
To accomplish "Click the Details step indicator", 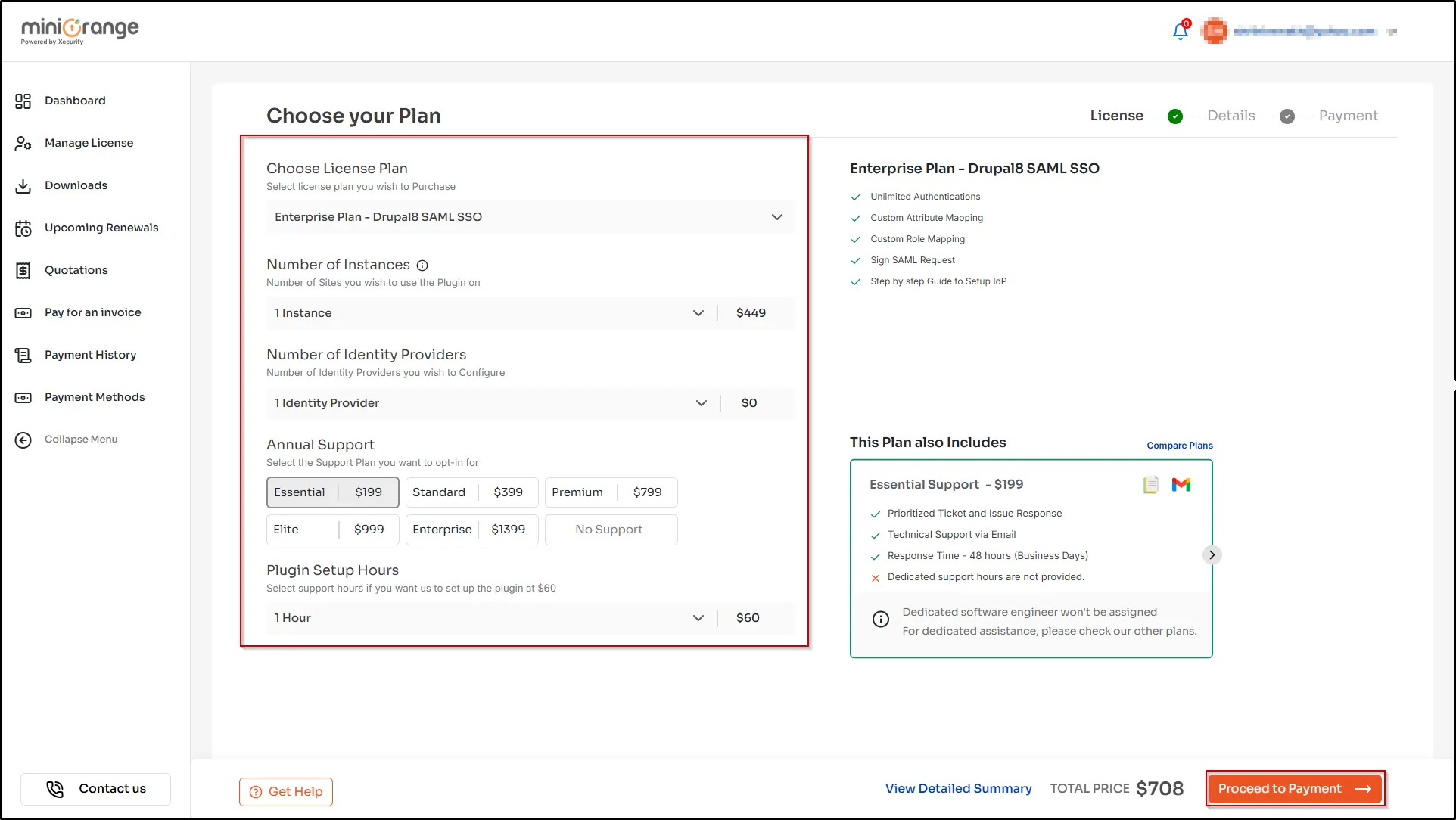I will 1230,116.
